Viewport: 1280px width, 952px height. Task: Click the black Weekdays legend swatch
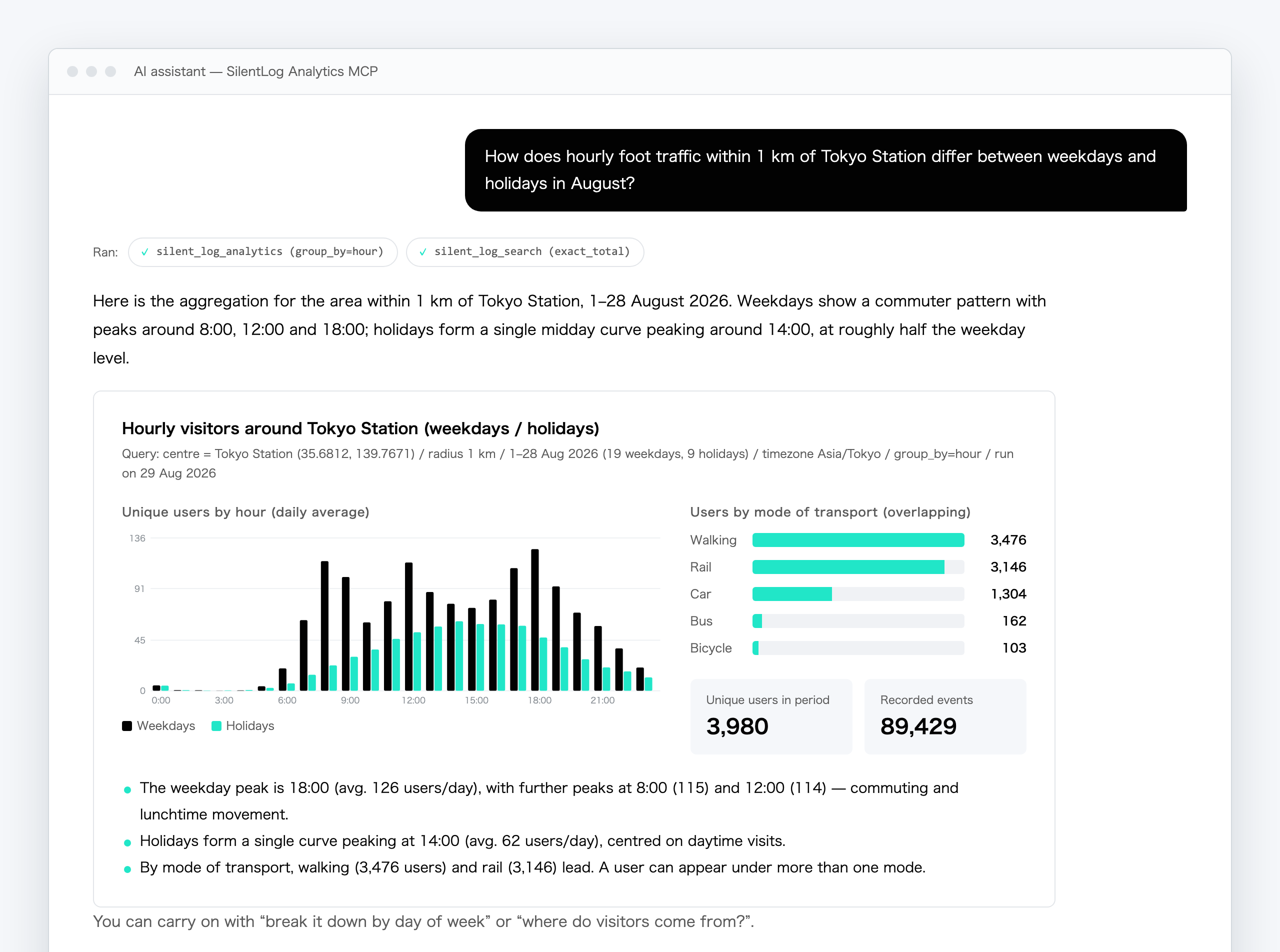click(x=127, y=725)
